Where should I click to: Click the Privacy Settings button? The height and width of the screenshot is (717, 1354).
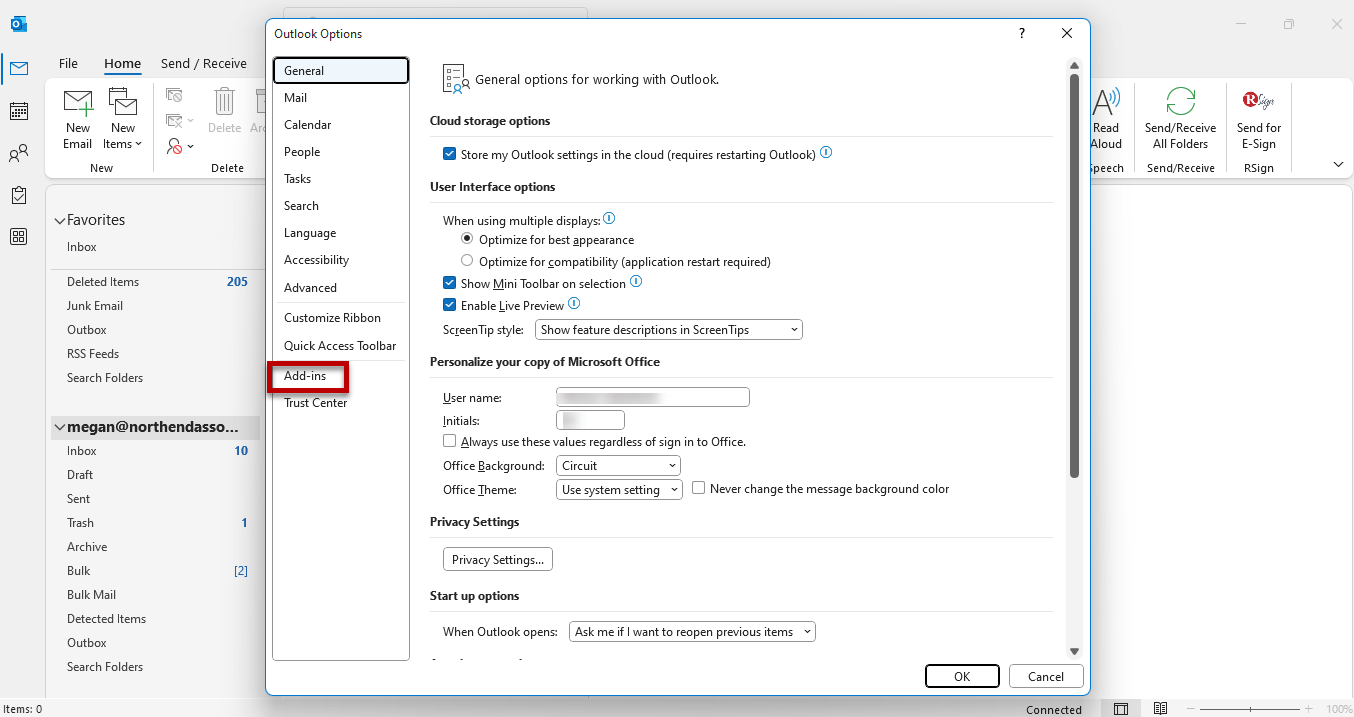(x=497, y=559)
